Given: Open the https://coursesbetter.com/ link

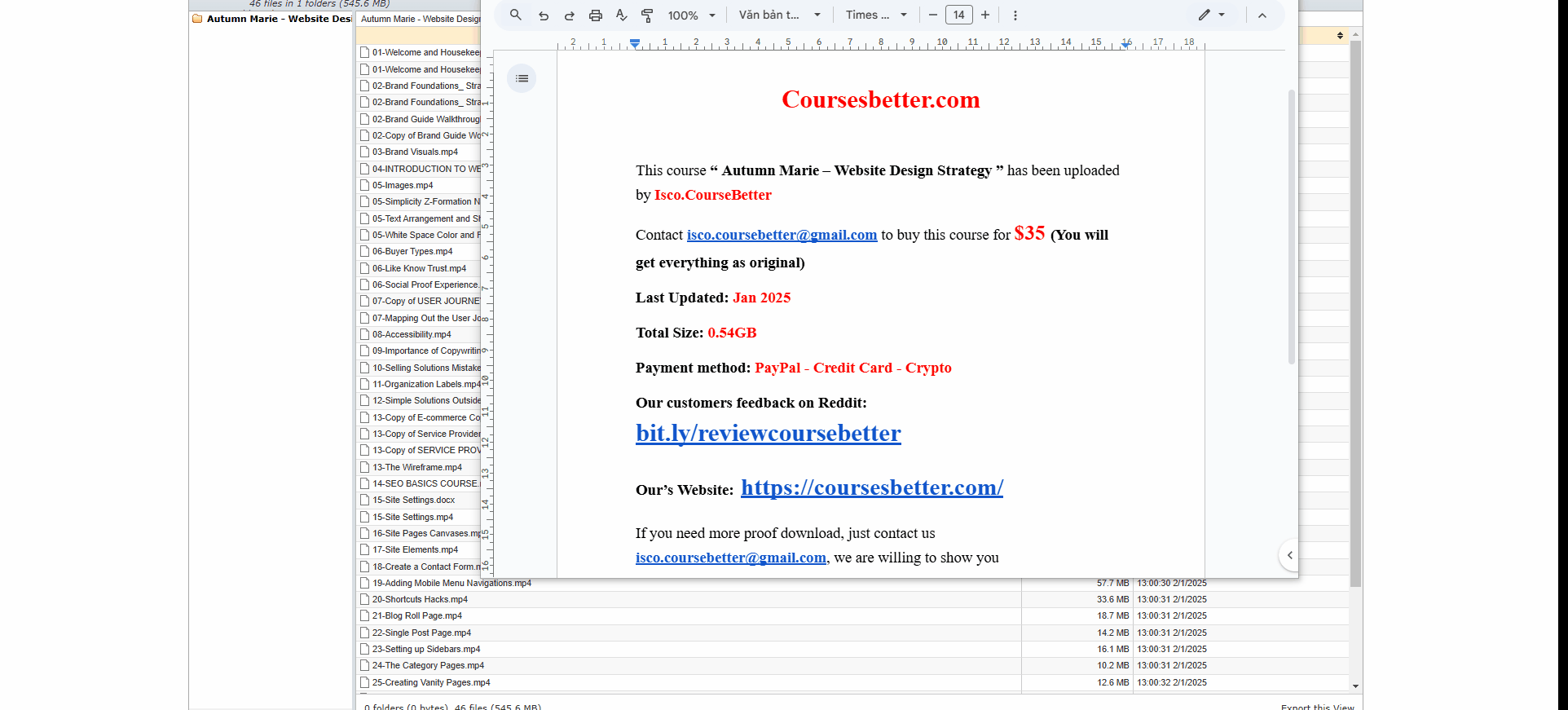Looking at the screenshot, I should 871,487.
